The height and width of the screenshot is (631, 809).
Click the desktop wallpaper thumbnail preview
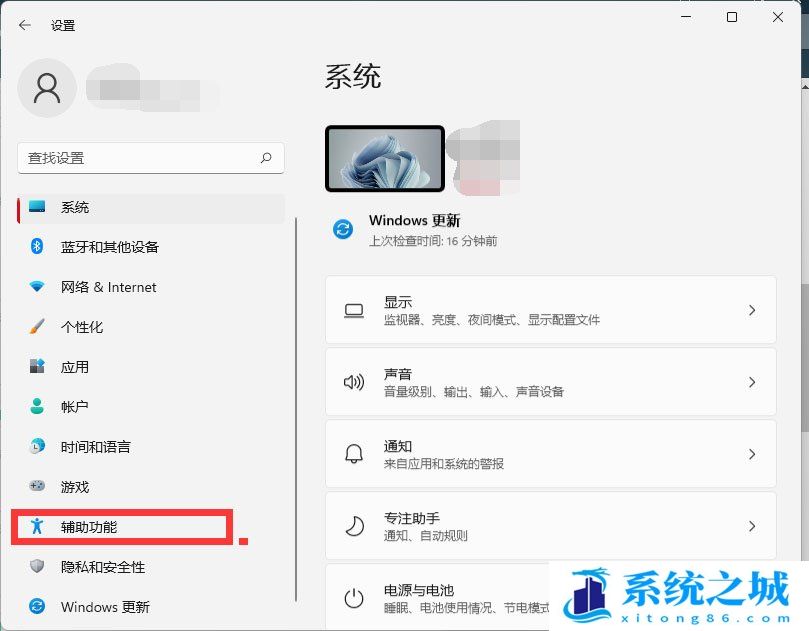point(385,158)
